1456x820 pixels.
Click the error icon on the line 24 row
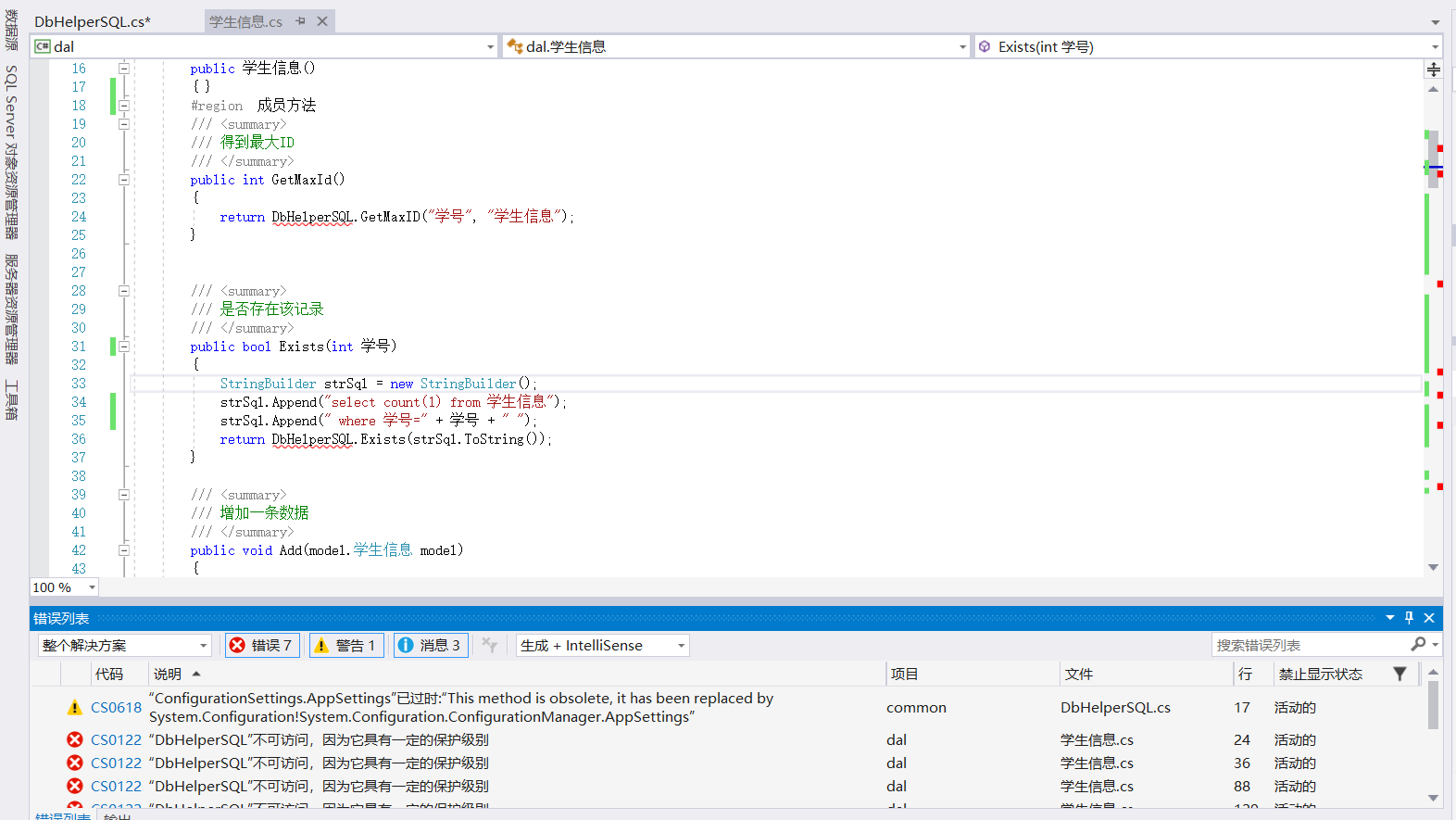pyautogui.click(x=75, y=739)
